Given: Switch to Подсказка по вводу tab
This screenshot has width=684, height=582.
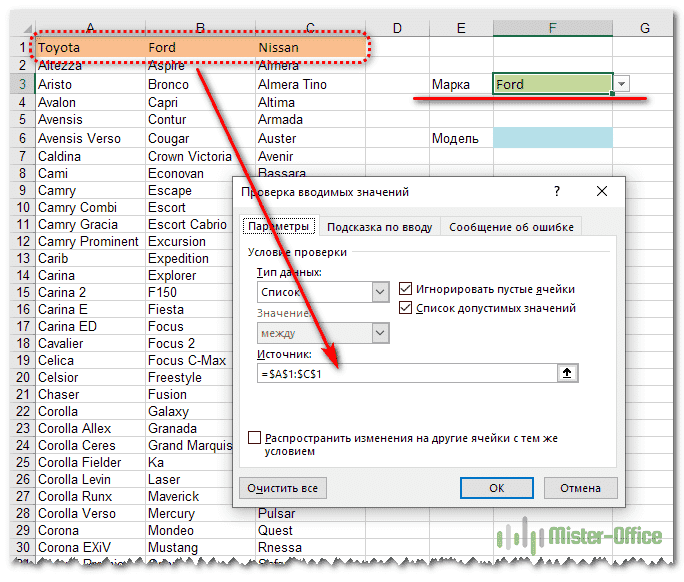Looking at the screenshot, I should (x=379, y=227).
